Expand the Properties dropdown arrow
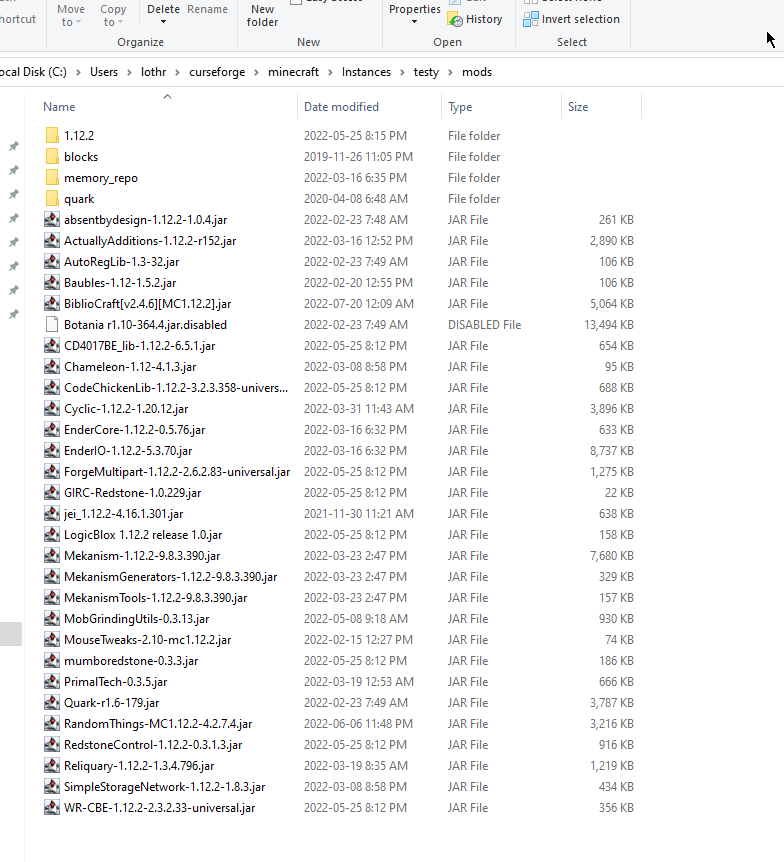The width and height of the screenshot is (784, 862). click(x=415, y=22)
